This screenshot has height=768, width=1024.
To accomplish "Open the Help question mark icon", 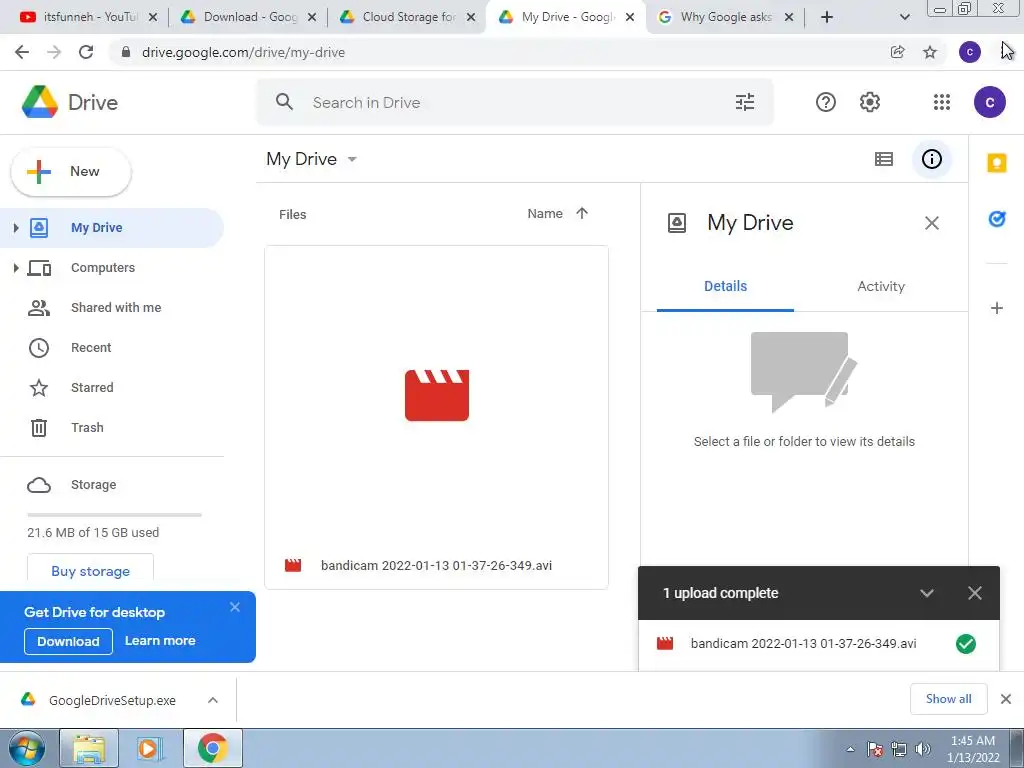I will [x=825, y=102].
